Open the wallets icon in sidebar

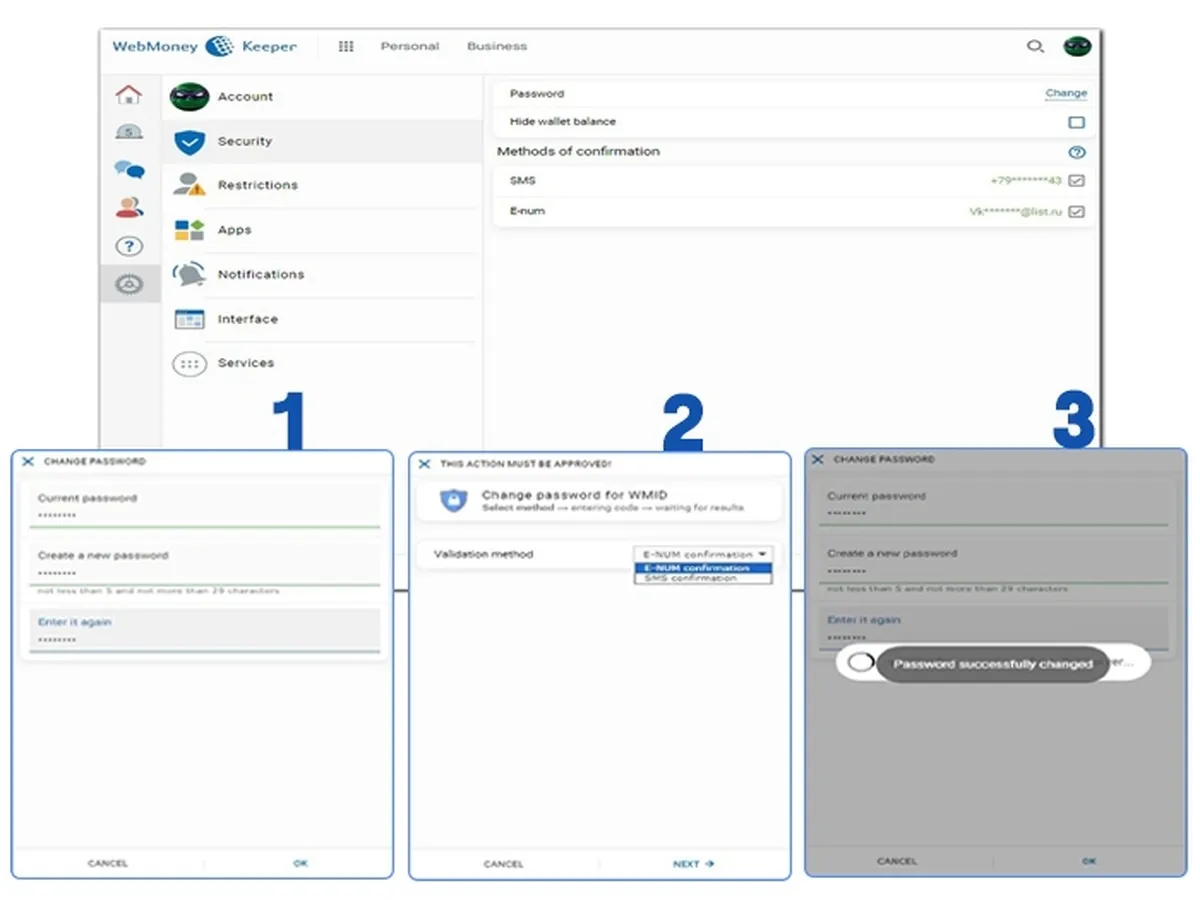129,131
